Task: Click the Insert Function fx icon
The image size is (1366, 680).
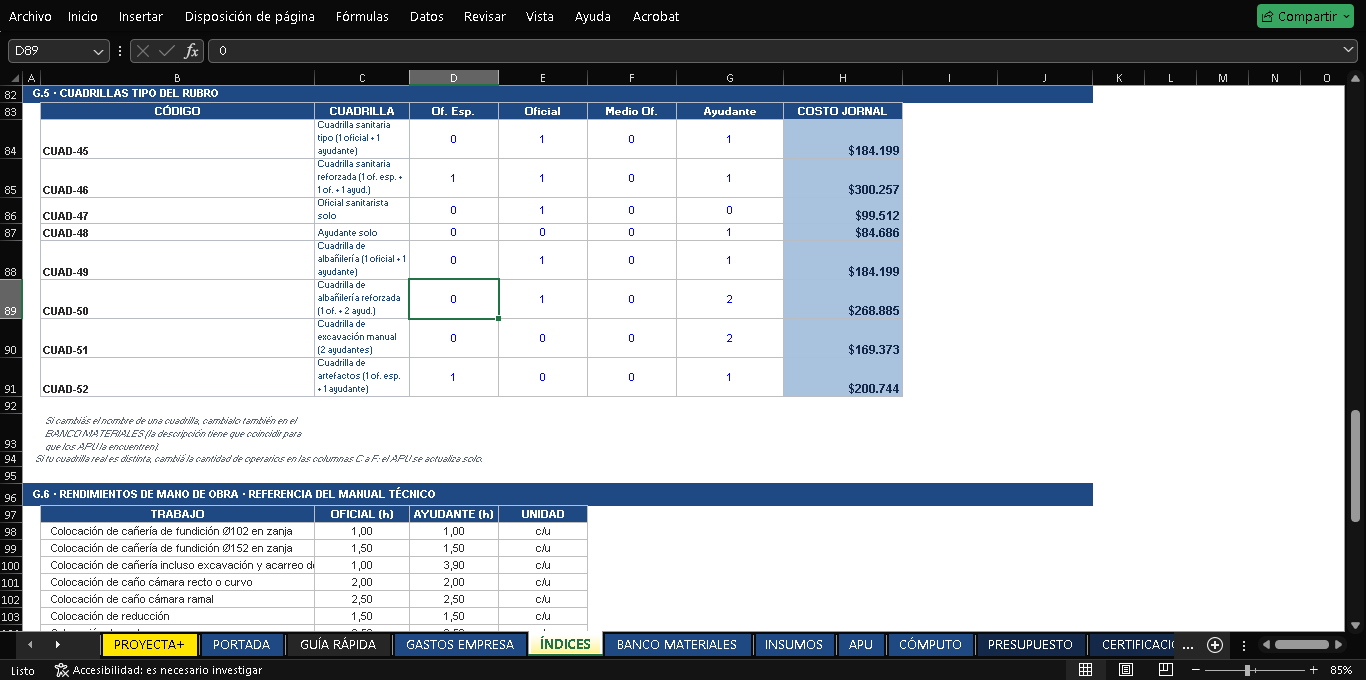Action: [x=191, y=51]
